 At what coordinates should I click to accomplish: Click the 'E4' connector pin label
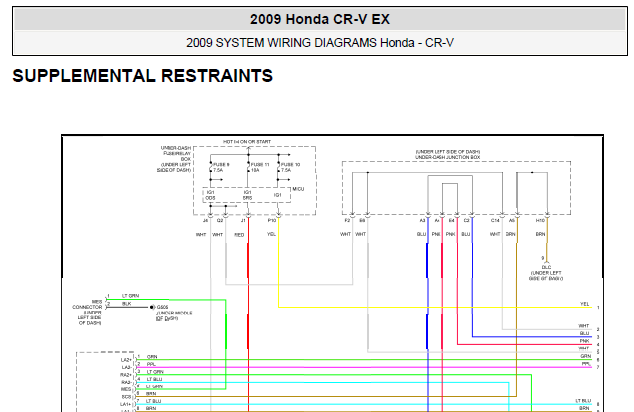coord(452,220)
